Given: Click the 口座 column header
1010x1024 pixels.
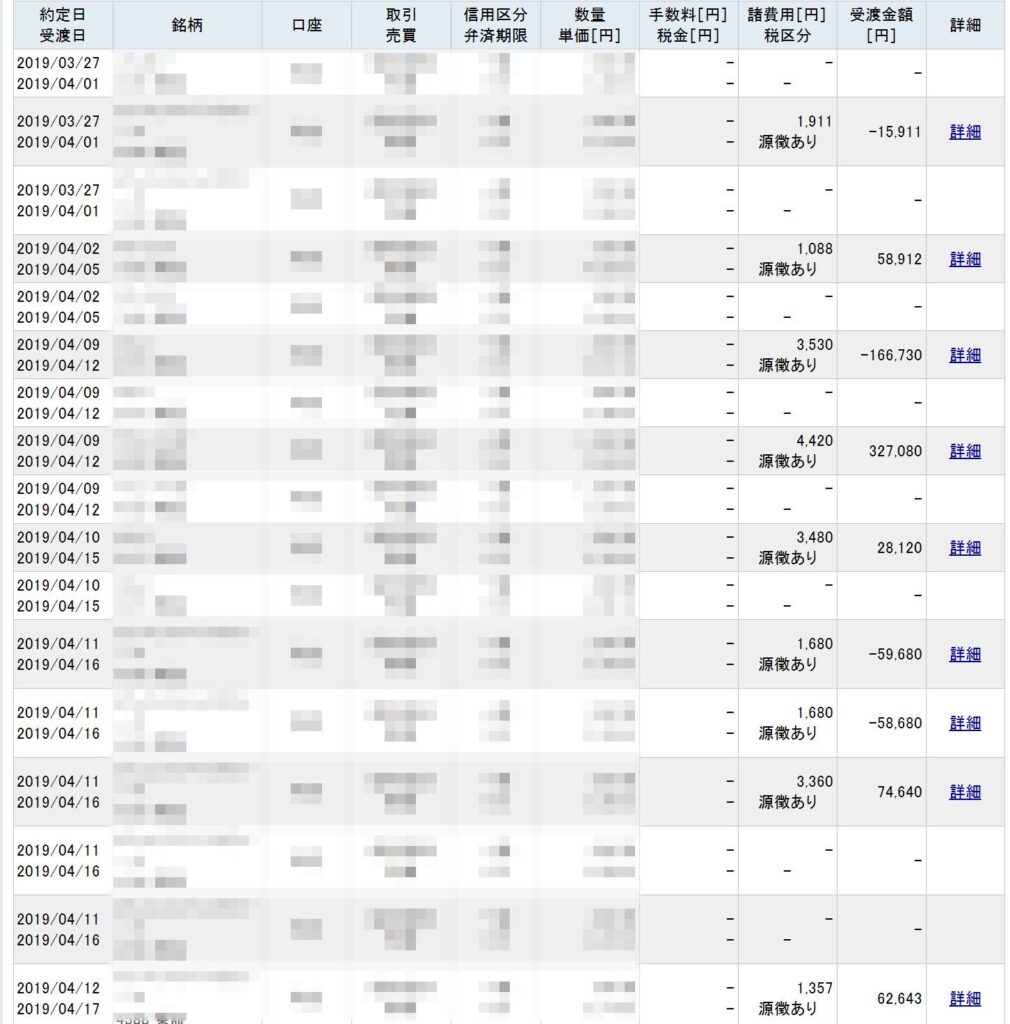Looking at the screenshot, I should [307, 26].
